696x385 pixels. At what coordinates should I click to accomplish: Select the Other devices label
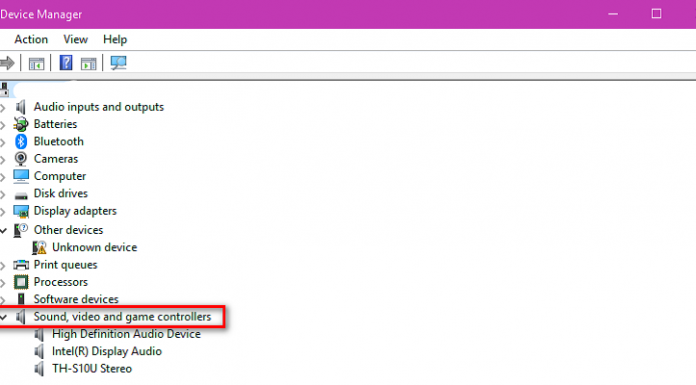(68, 230)
